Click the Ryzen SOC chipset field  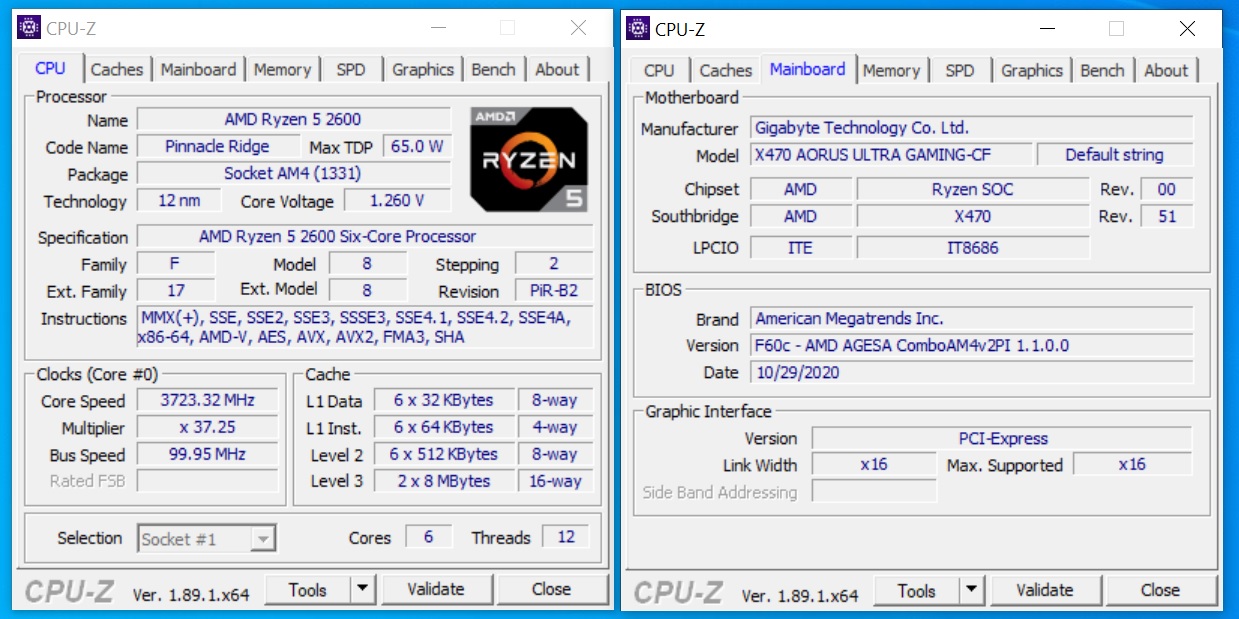point(973,189)
